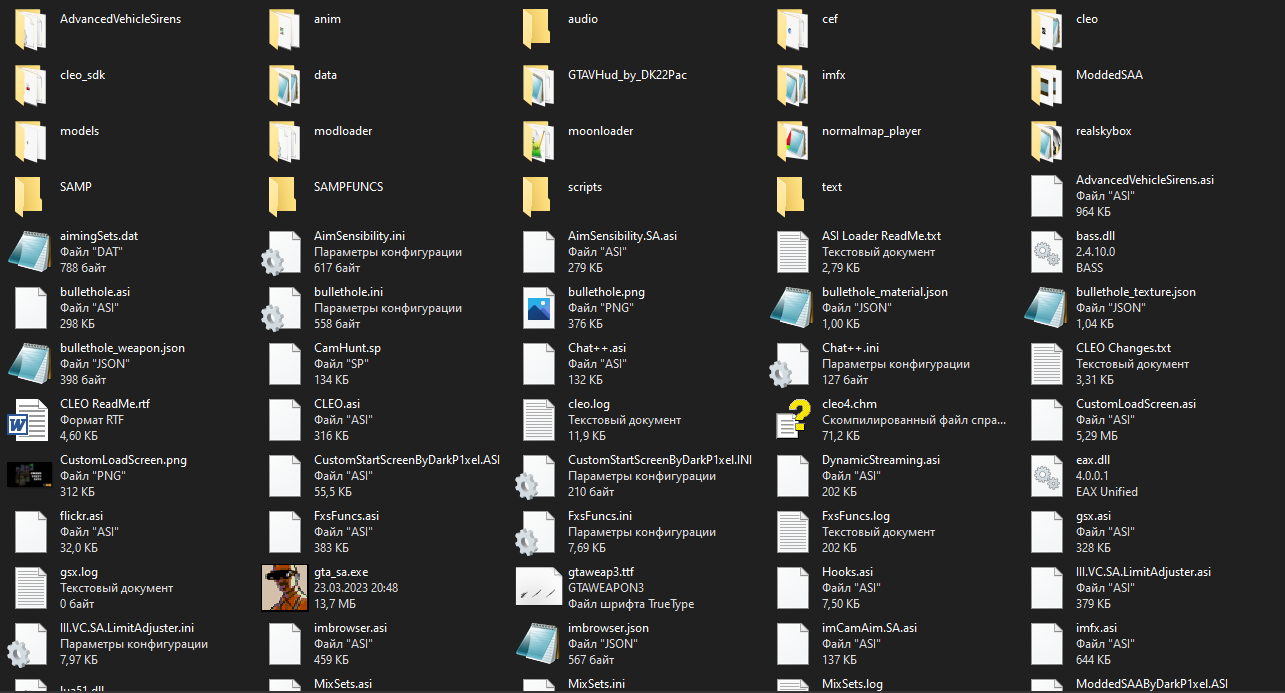Click the aimingSets.dat notepad icon
Screen dimensions: 1285x693
coord(30,251)
